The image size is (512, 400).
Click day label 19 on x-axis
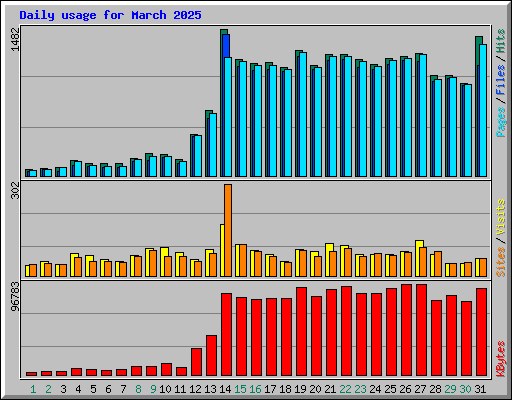(x=300, y=389)
